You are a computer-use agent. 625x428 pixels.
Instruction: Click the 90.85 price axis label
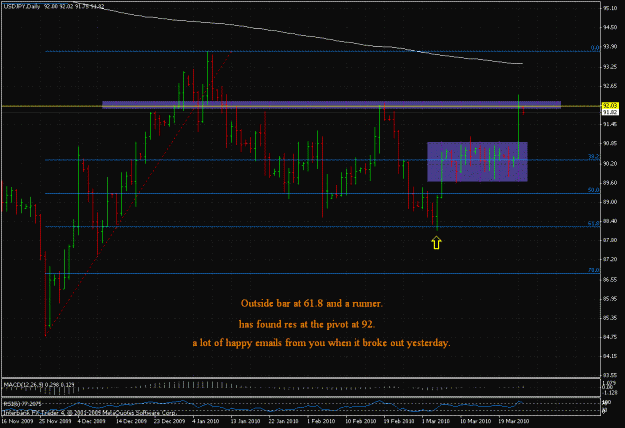(610, 143)
